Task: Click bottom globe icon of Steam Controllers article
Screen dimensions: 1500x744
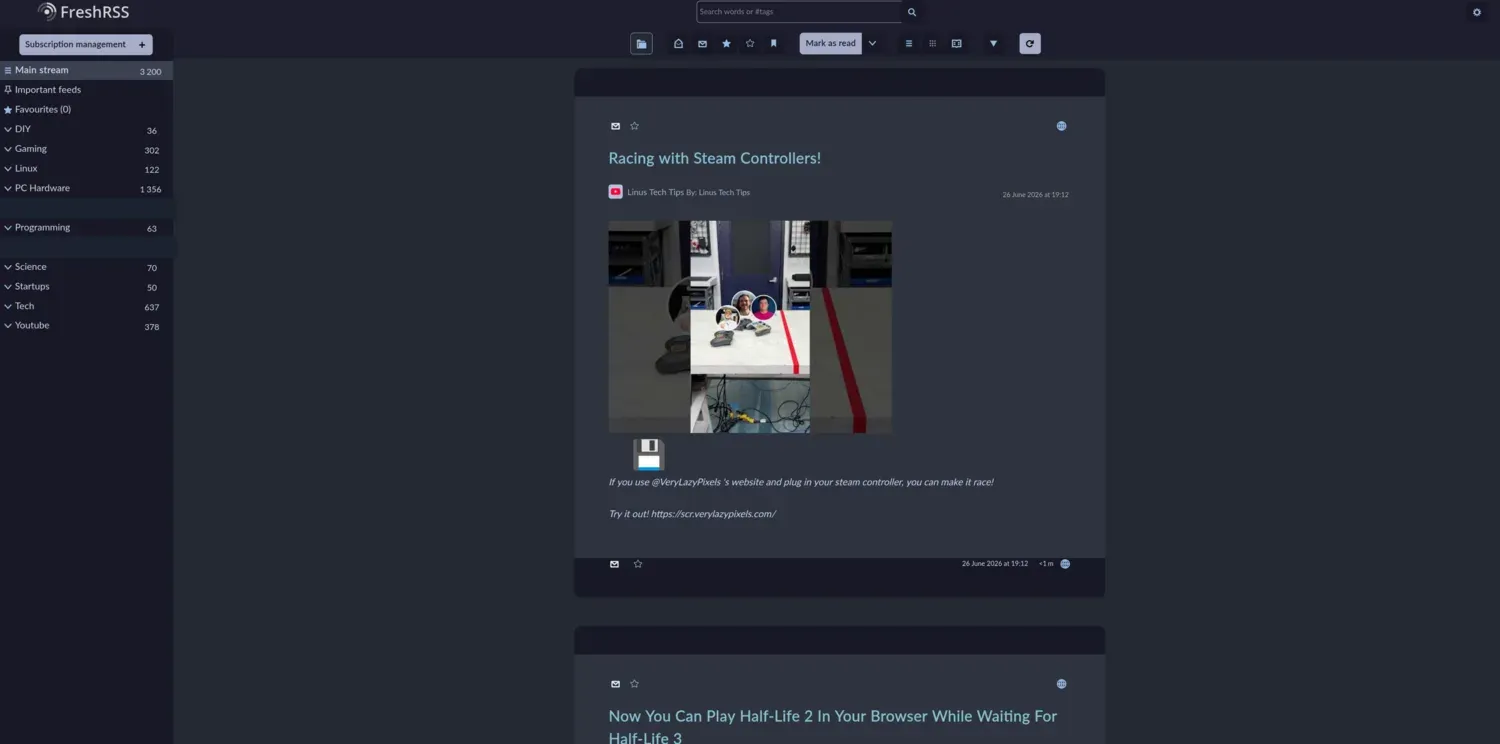Action: click(x=1065, y=564)
